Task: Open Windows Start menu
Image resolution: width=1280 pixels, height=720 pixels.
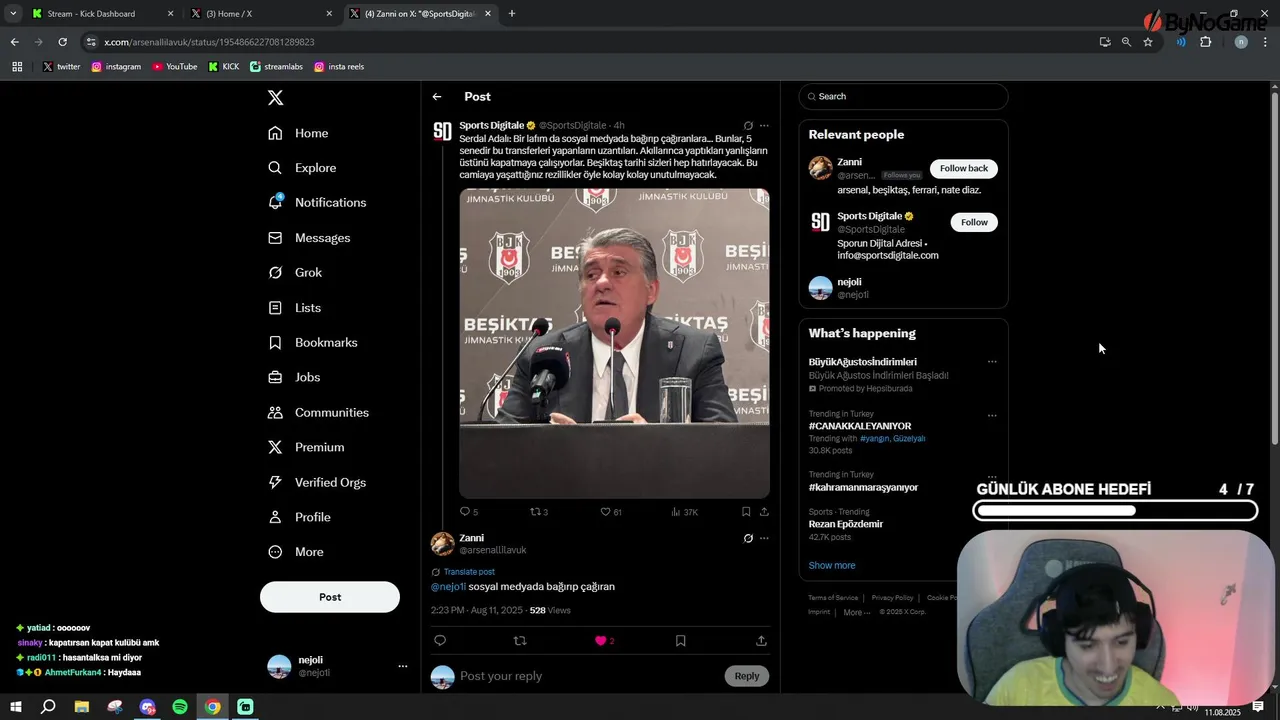Action: pos(16,707)
